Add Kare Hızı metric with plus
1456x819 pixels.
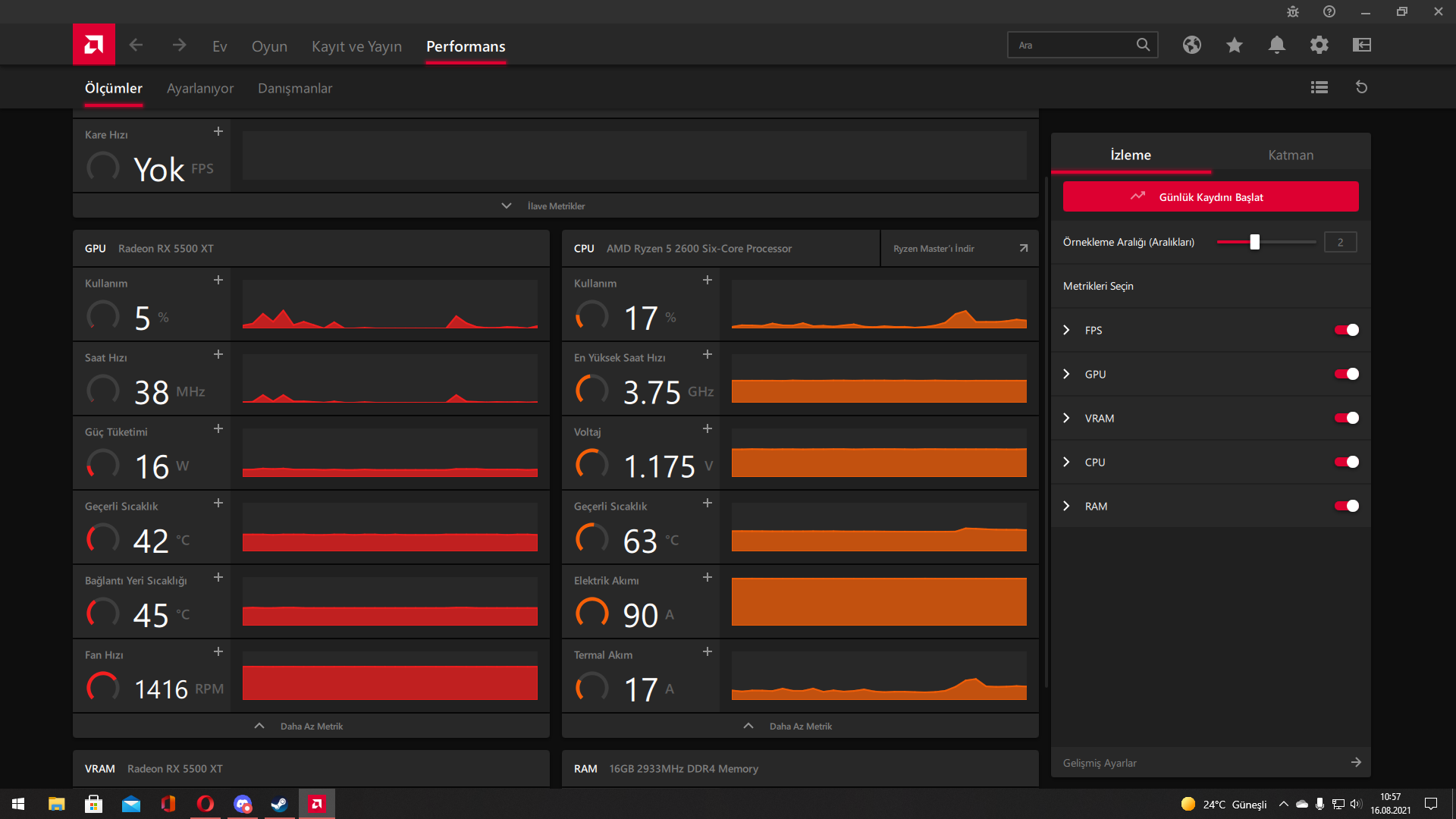218,132
